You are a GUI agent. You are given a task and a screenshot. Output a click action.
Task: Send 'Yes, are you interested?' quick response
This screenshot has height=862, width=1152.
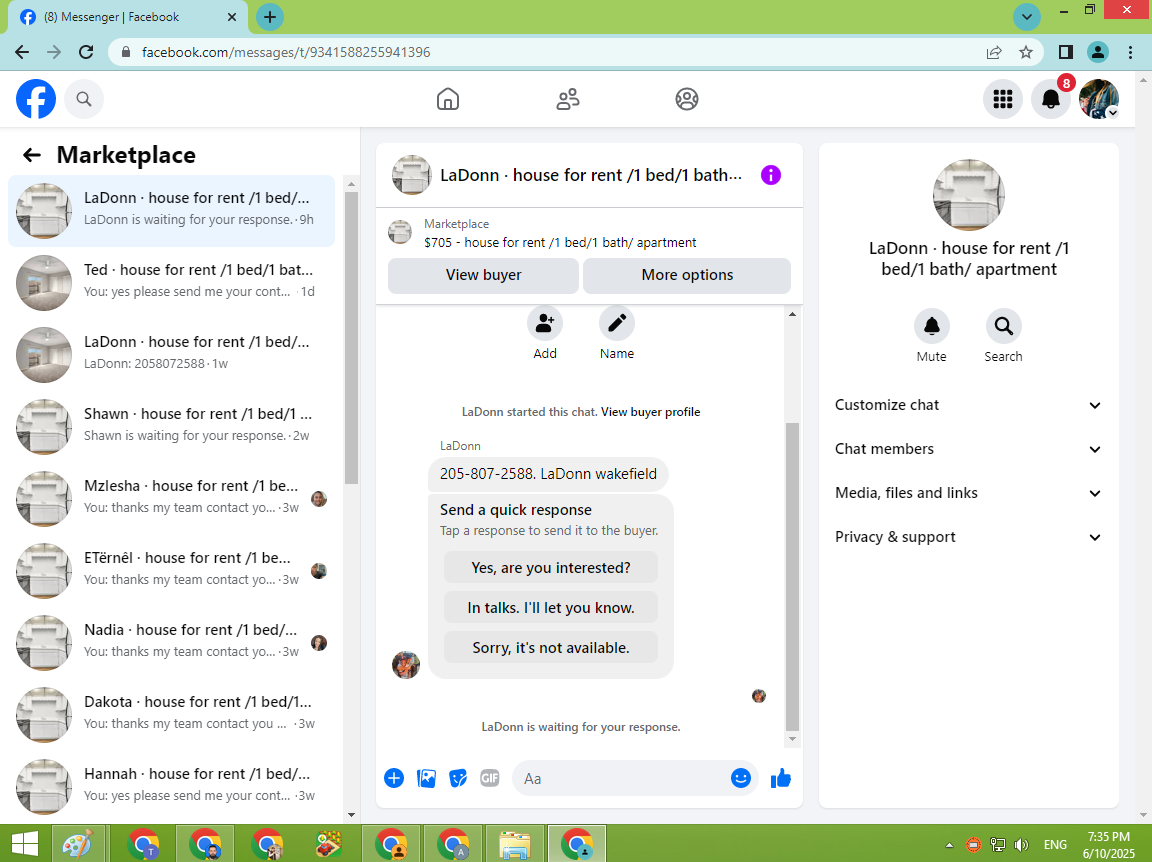click(550, 568)
